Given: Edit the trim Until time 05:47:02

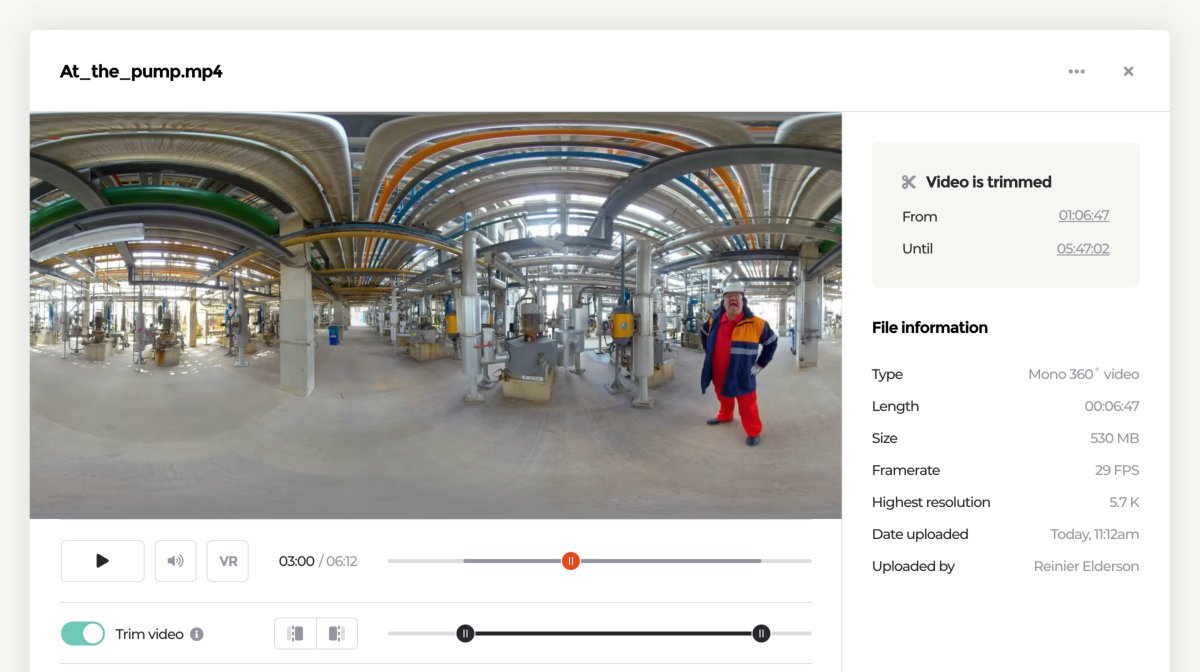Looking at the screenshot, I should click(x=1084, y=248).
